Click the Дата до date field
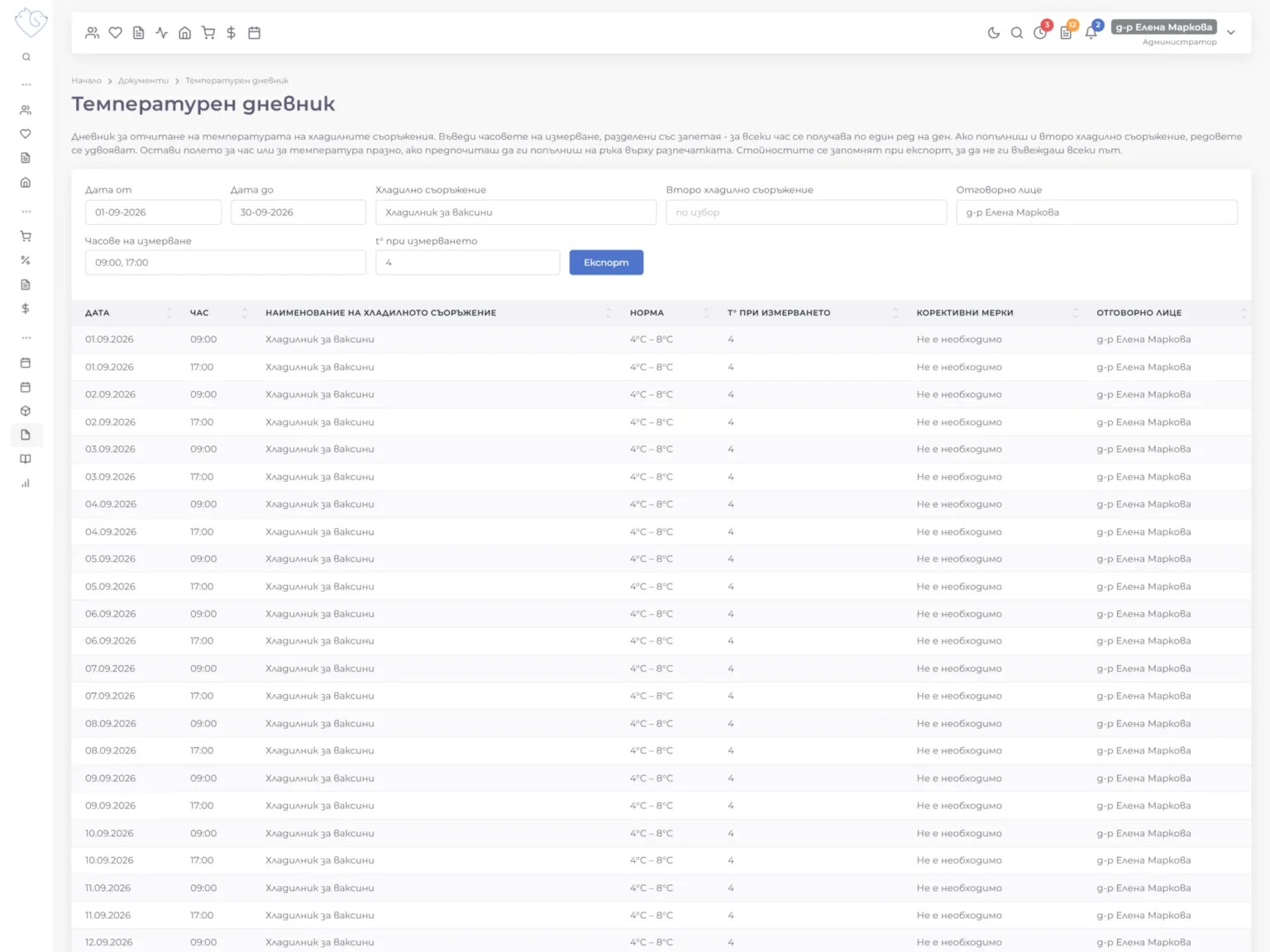The height and width of the screenshot is (952, 1270). (298, 212)
